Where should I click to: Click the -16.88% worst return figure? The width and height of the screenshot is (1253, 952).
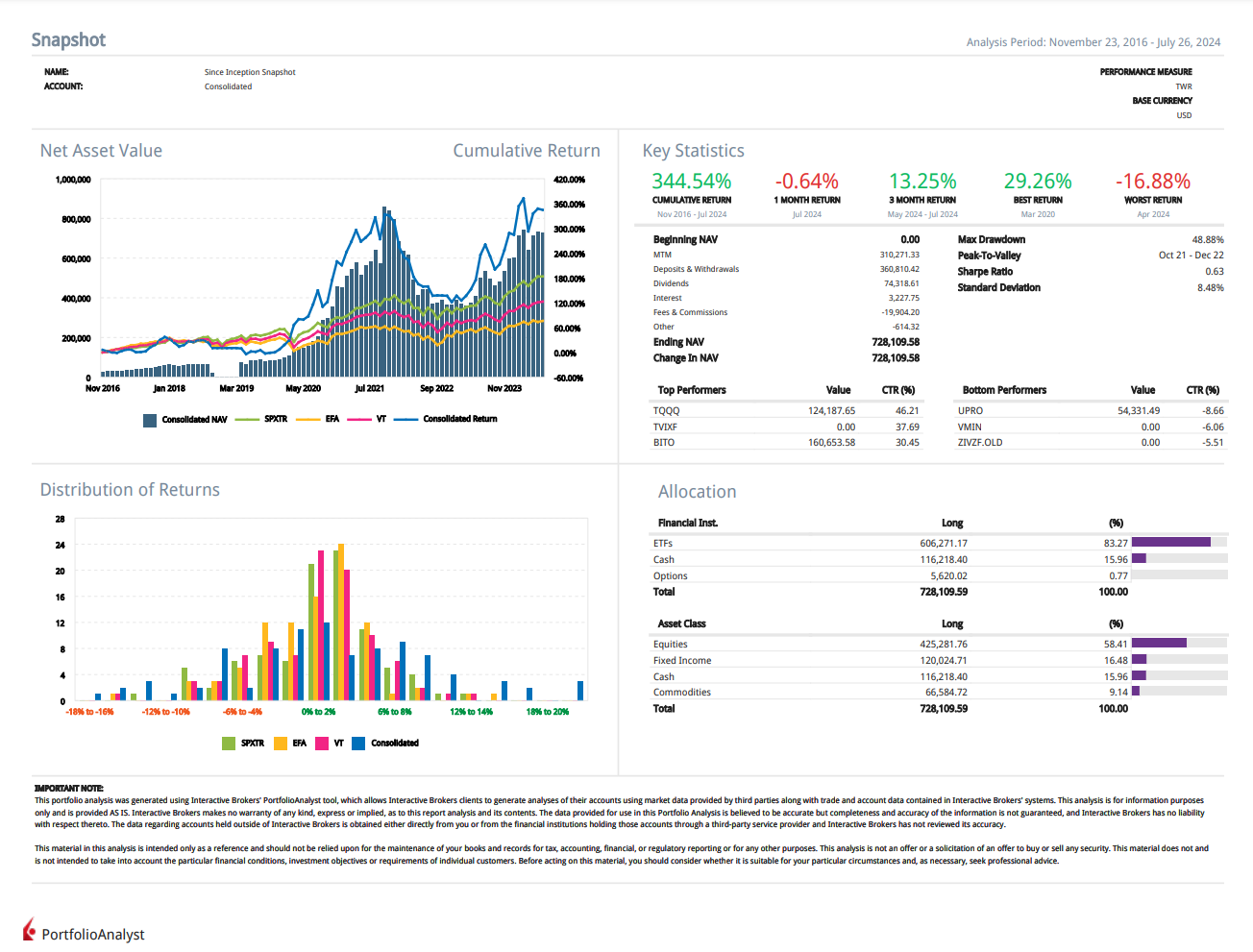coord(1152,182)
